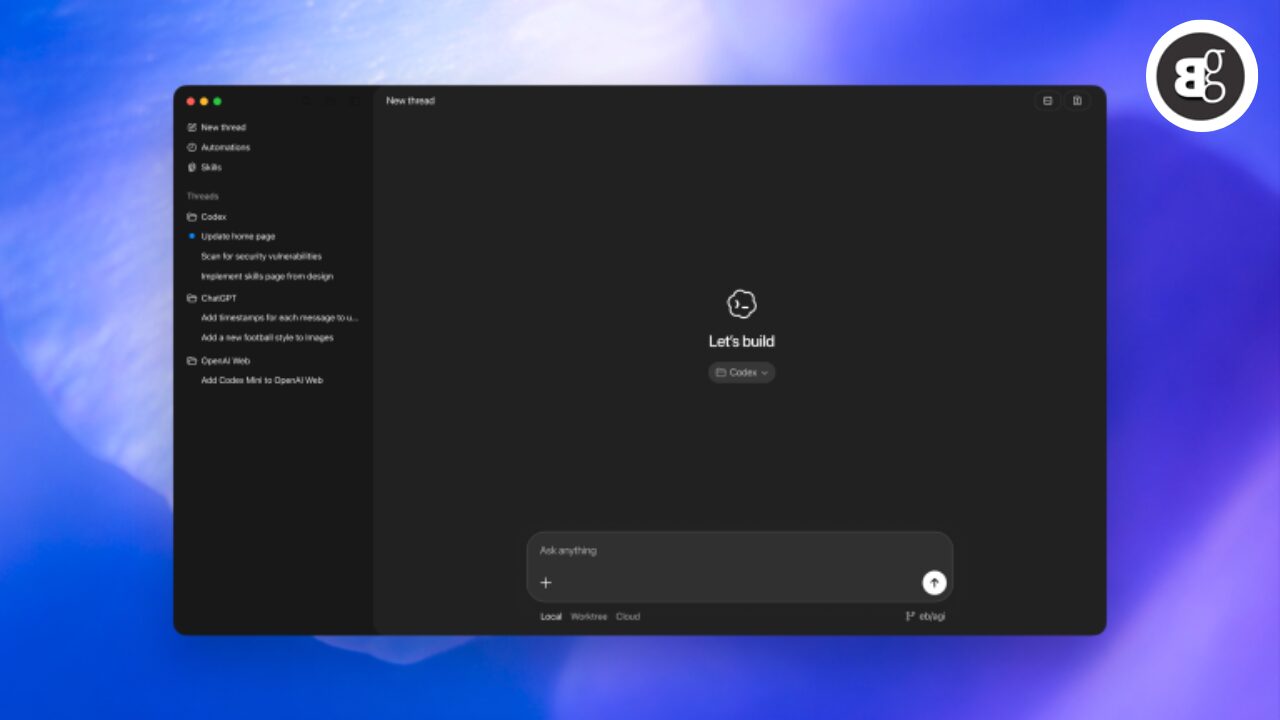Viewport: 1280px width, 720px height.
Task: Open Scan for security vulnerabilities thread
Action: (x=261, y=257)
